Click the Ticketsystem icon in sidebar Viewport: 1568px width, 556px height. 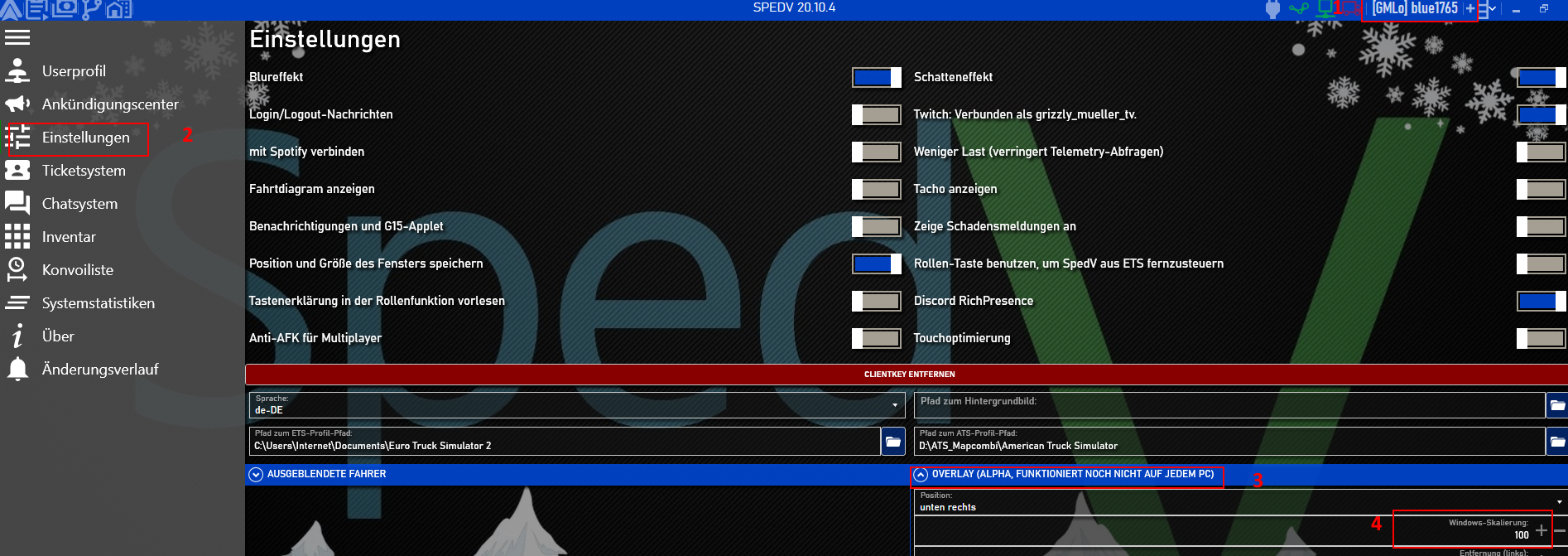17,170
